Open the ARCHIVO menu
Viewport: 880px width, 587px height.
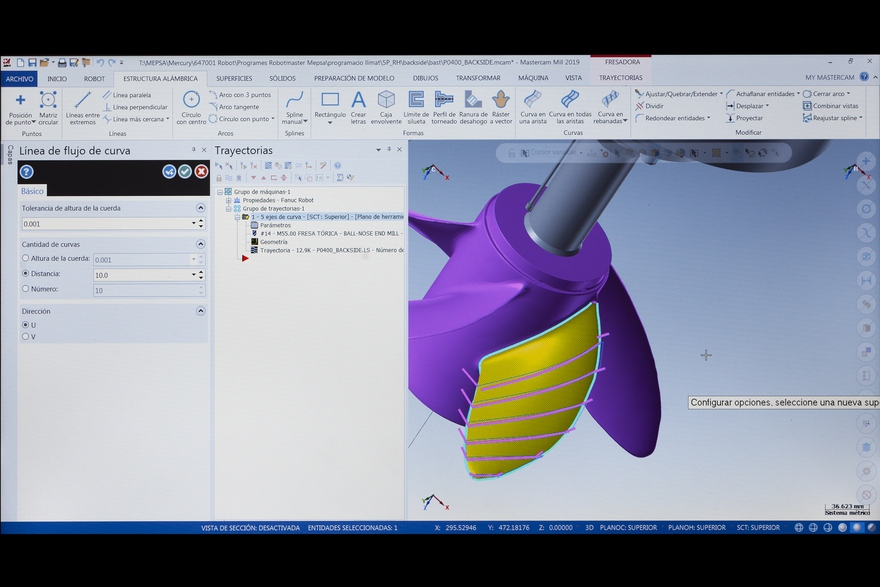coord(19,77)
